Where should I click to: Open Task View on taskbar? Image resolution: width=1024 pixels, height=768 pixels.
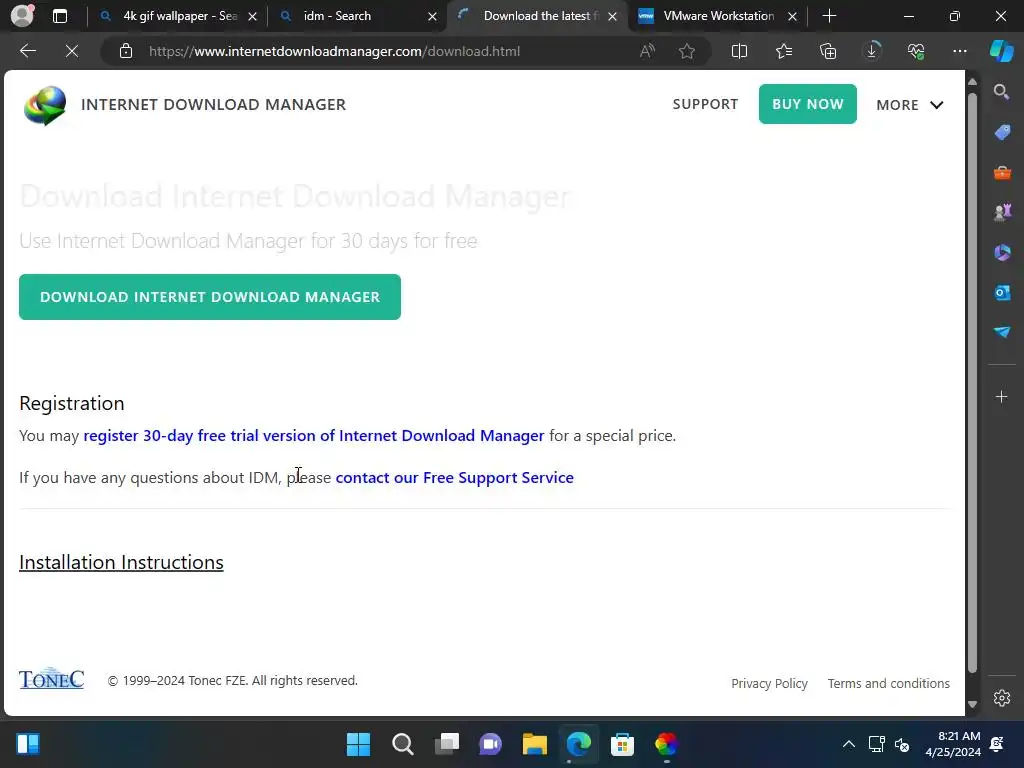pos(447,744)
